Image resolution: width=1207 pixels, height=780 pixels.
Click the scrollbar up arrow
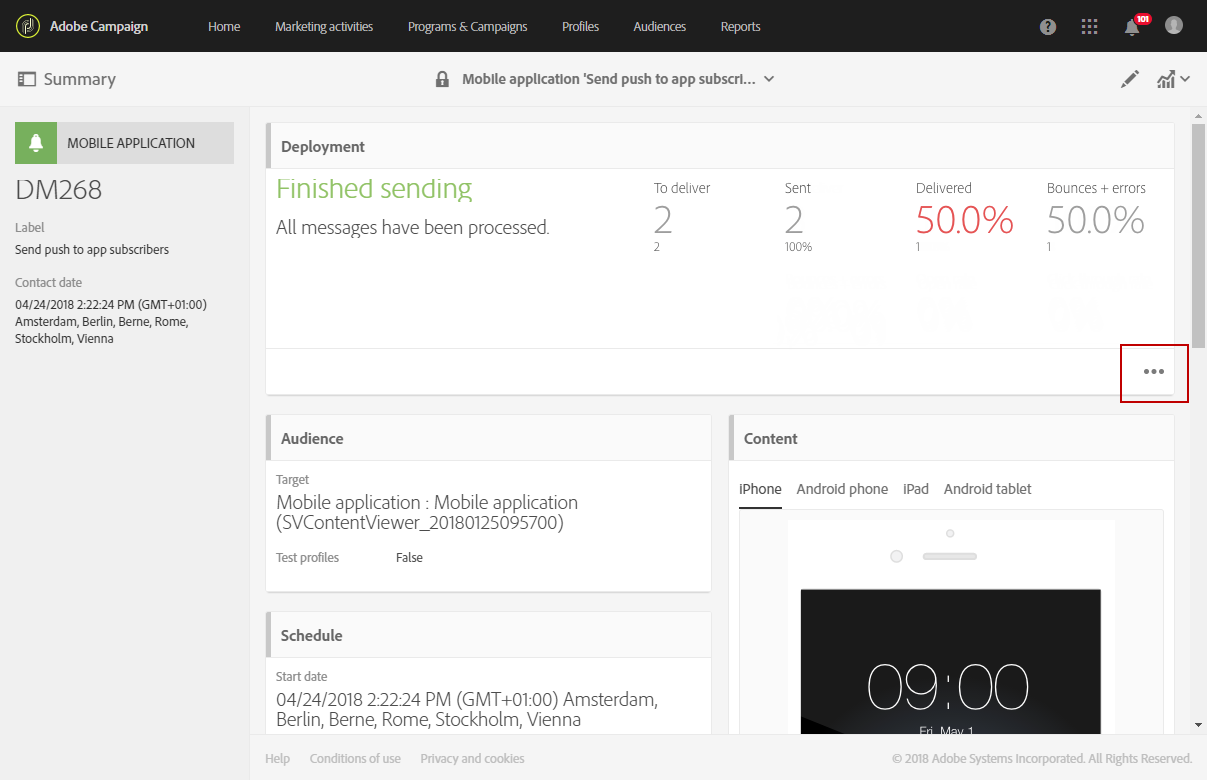click(1198, 115)
